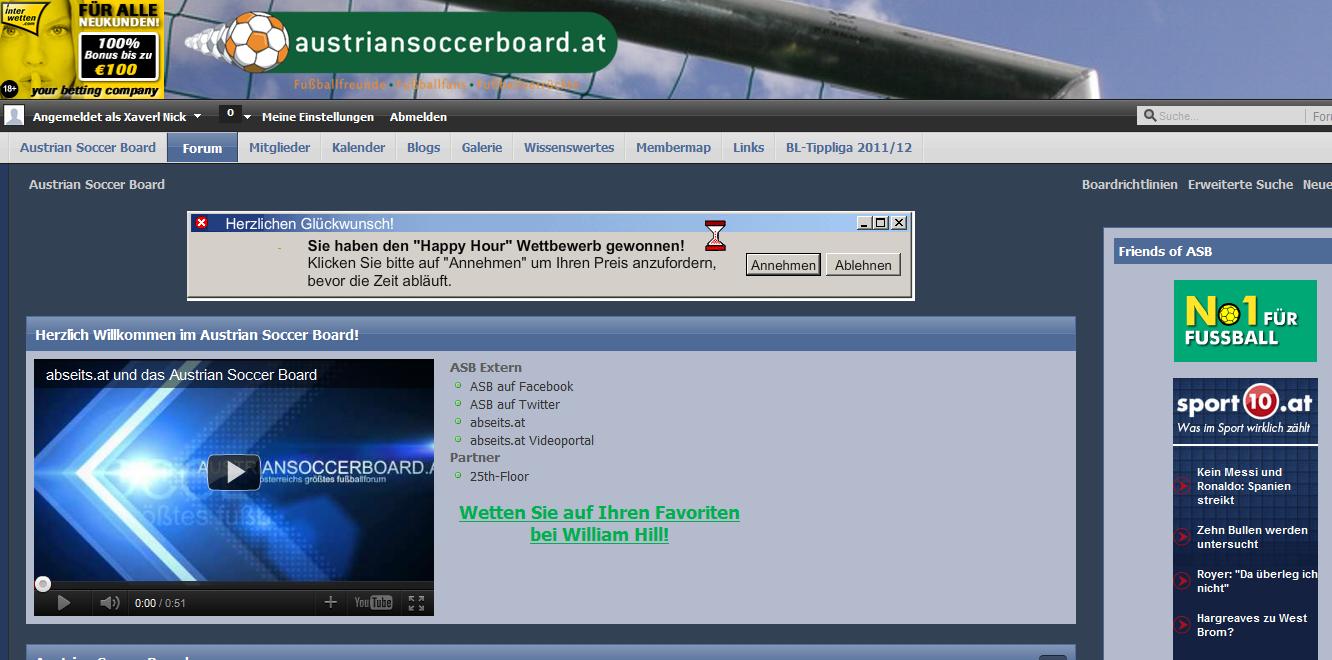Open the Wissenswertes tab
Image resolution: width=1332 pixels, height=660 pixels.
pyautogui.click(x=569, y=147)
